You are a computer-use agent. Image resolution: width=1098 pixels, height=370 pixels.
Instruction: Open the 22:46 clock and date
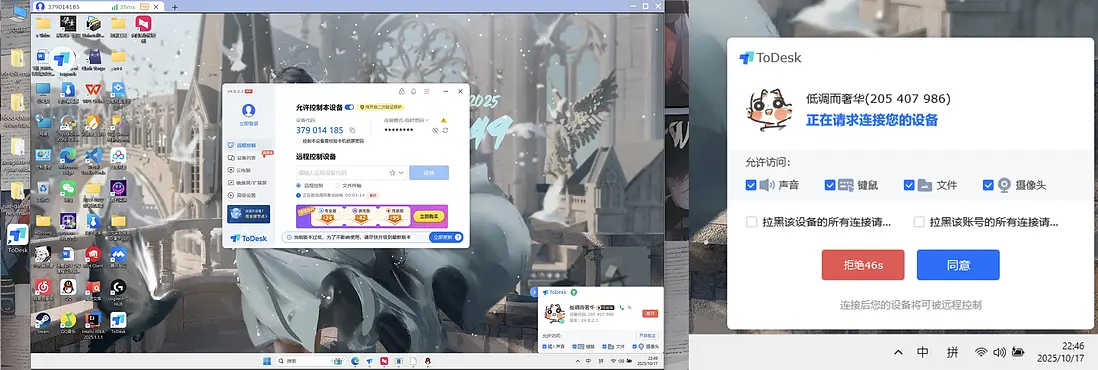[x=1061, y=352]
